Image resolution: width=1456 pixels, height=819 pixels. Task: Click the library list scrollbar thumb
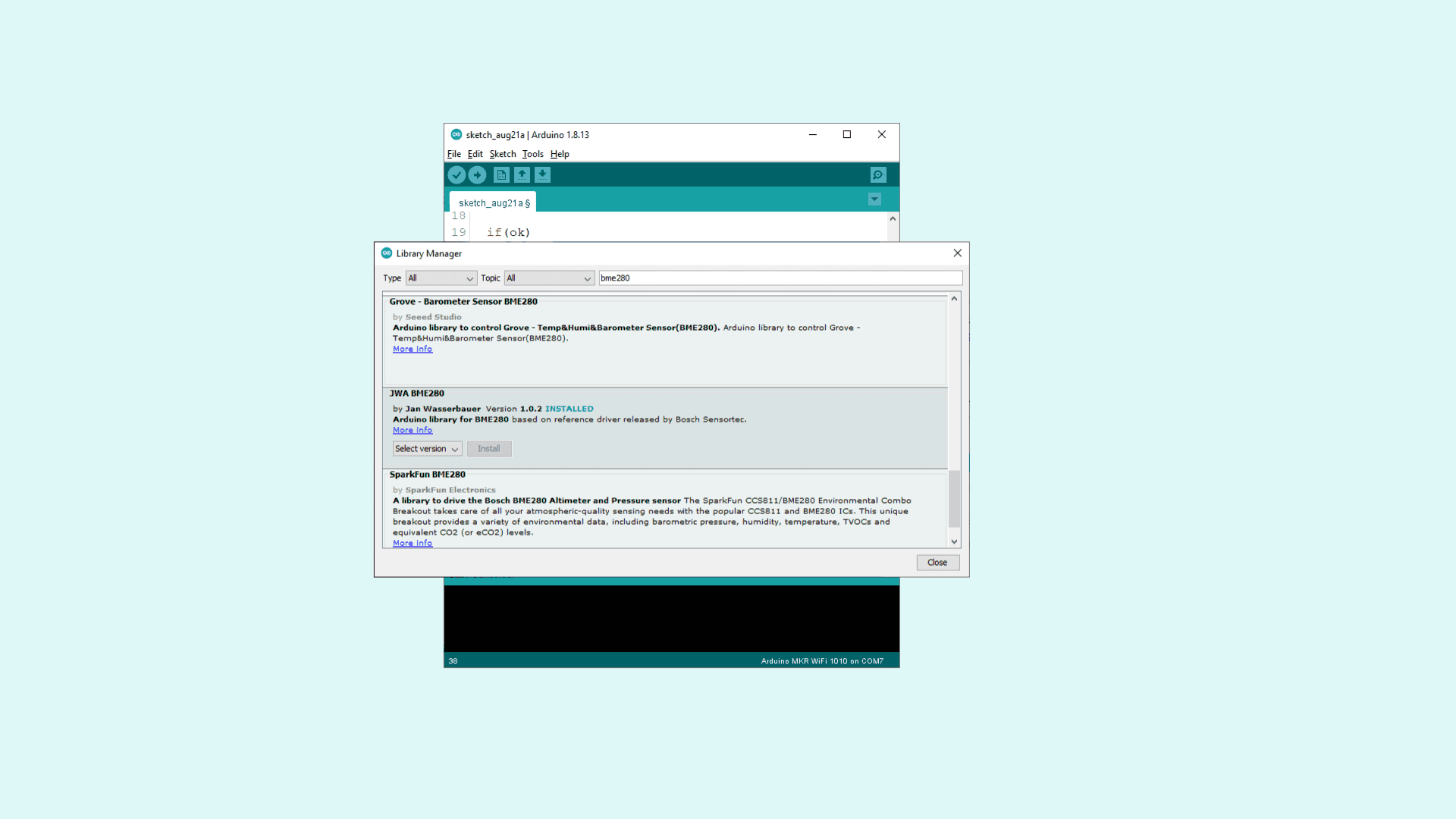pyautogui.click(x=954, y=498)
